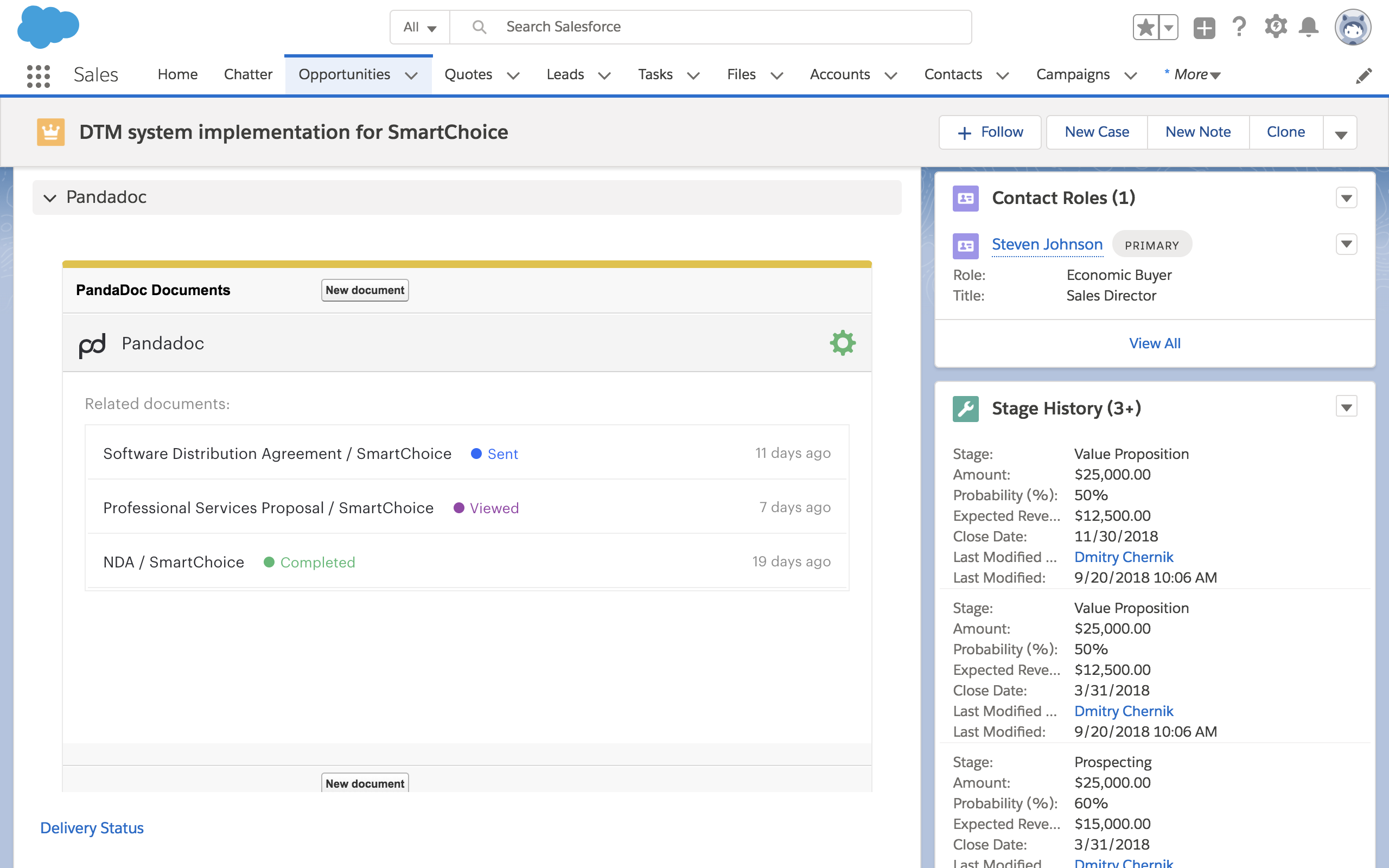Viewport: 1389px width, 868px height.
Task: Open the Help question mark icon
Action: 1239,27
